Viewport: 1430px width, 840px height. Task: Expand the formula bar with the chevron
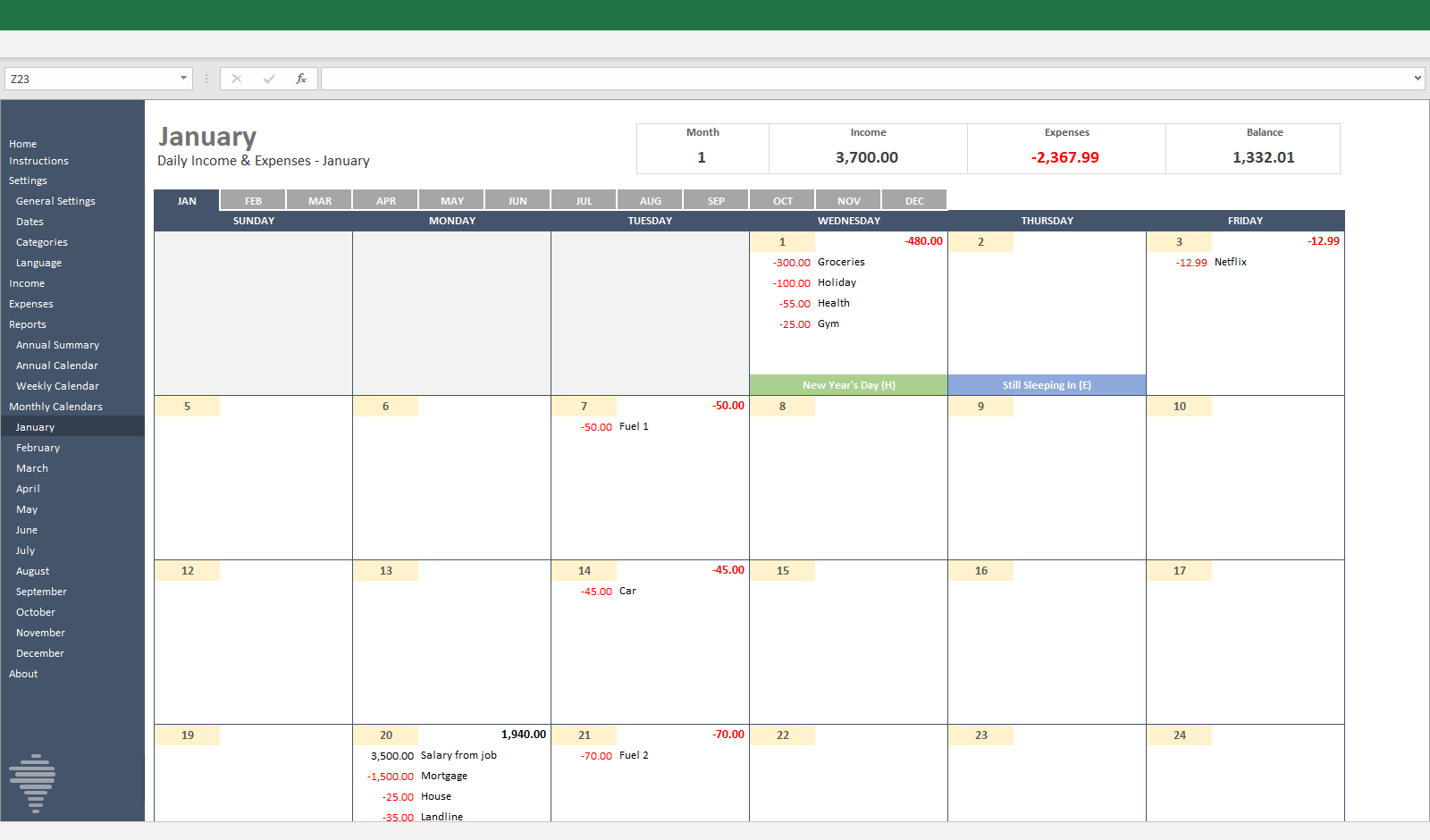click(1417, 79)
